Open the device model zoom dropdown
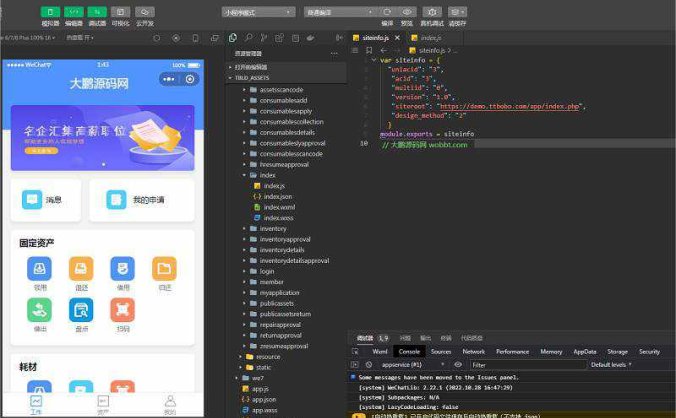This screenshot has width=676, height=418. click(30, 38)
